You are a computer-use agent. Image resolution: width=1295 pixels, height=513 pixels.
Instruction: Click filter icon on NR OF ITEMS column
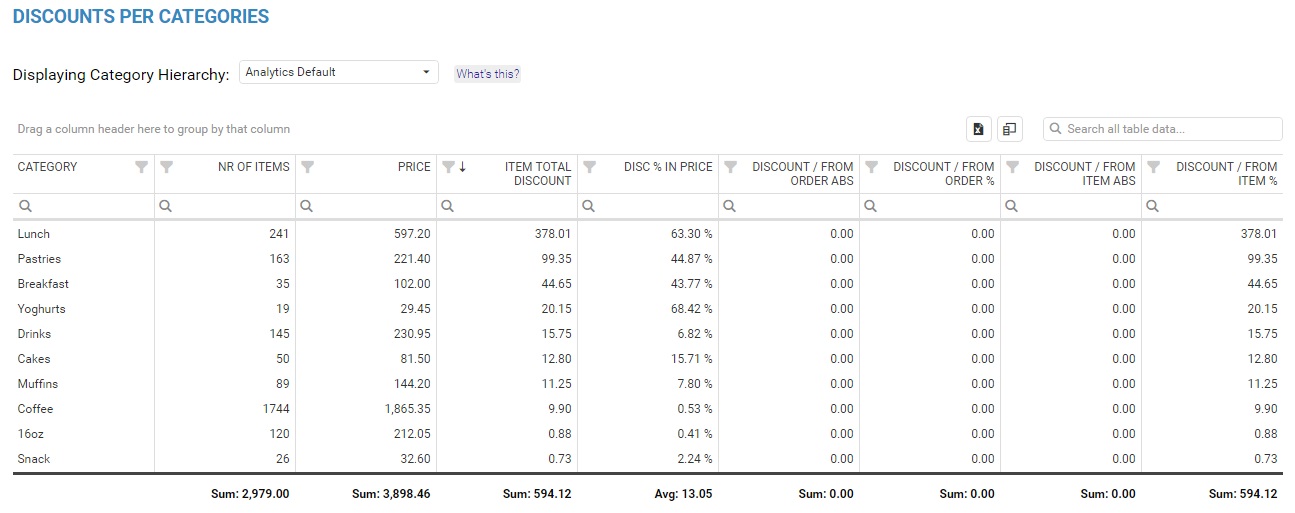pos(167,167)
